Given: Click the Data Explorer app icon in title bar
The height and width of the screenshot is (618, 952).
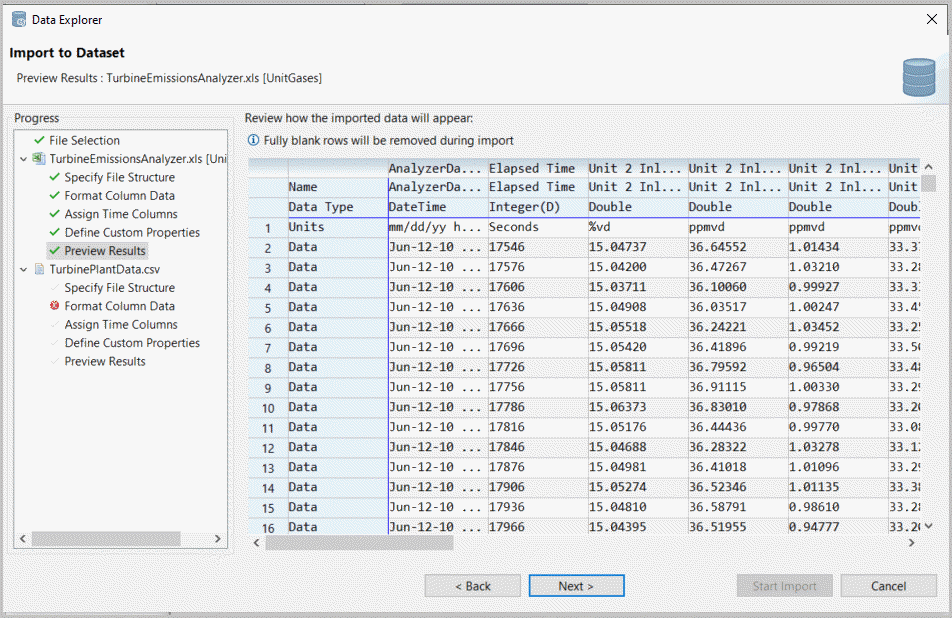Looking at the screenshot, I should pos(19,19).
